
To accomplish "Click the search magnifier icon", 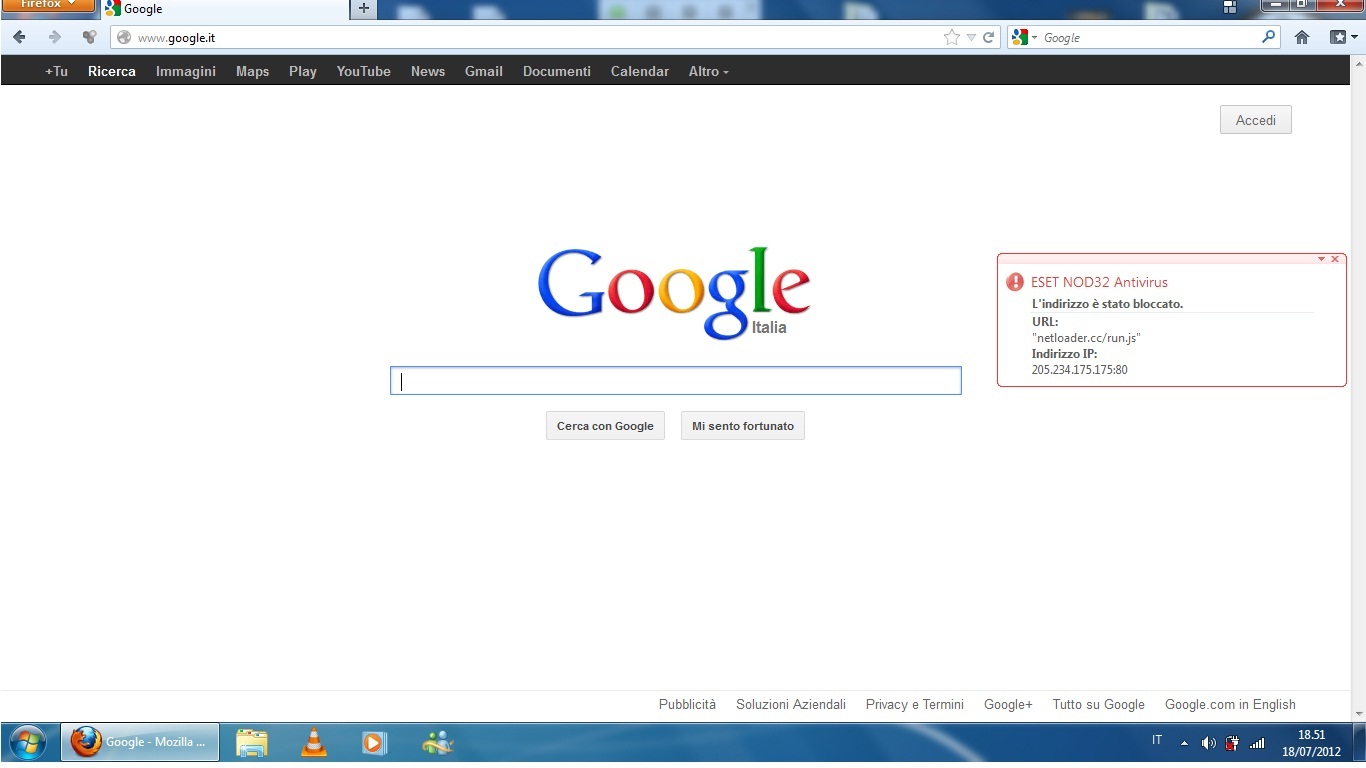I will click(1268, 37).
